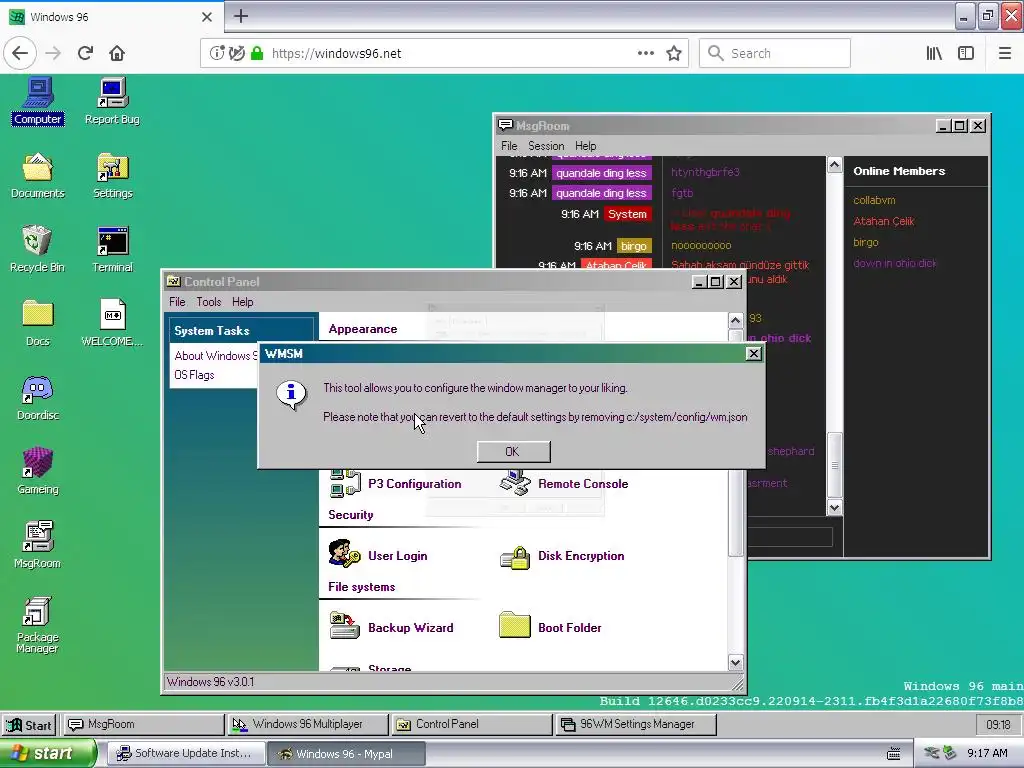Select Atahan Çelik in Online Members
The height and width of the screenshot is (768, 1024).
884,221
